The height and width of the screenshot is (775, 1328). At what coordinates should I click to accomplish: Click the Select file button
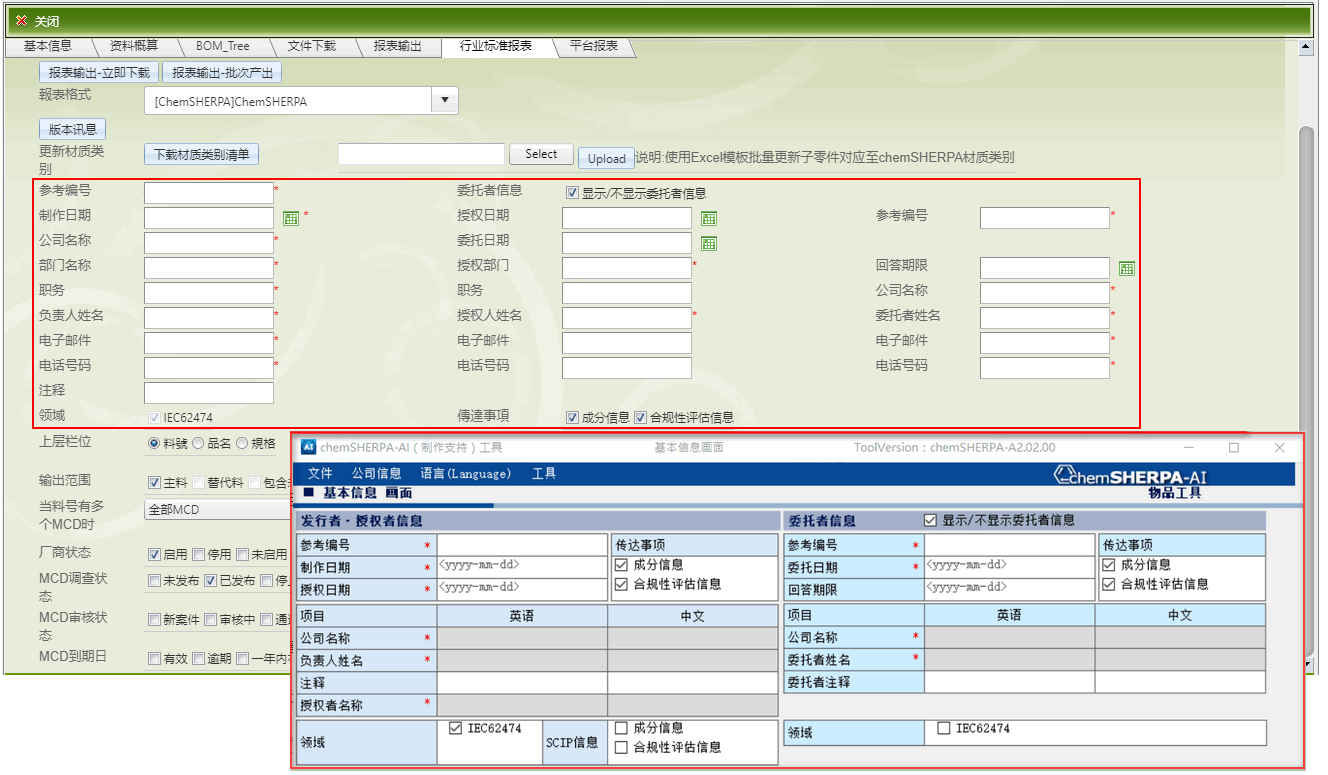[x=541, y=155]
